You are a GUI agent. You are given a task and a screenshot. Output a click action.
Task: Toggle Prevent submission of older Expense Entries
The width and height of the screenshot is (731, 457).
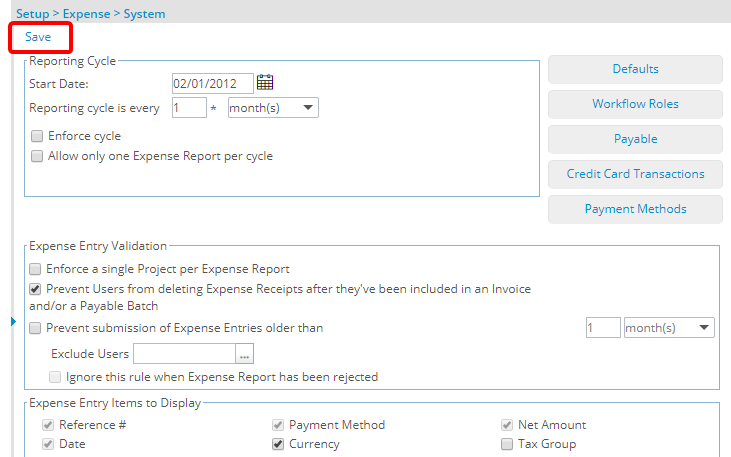point(36,328)
